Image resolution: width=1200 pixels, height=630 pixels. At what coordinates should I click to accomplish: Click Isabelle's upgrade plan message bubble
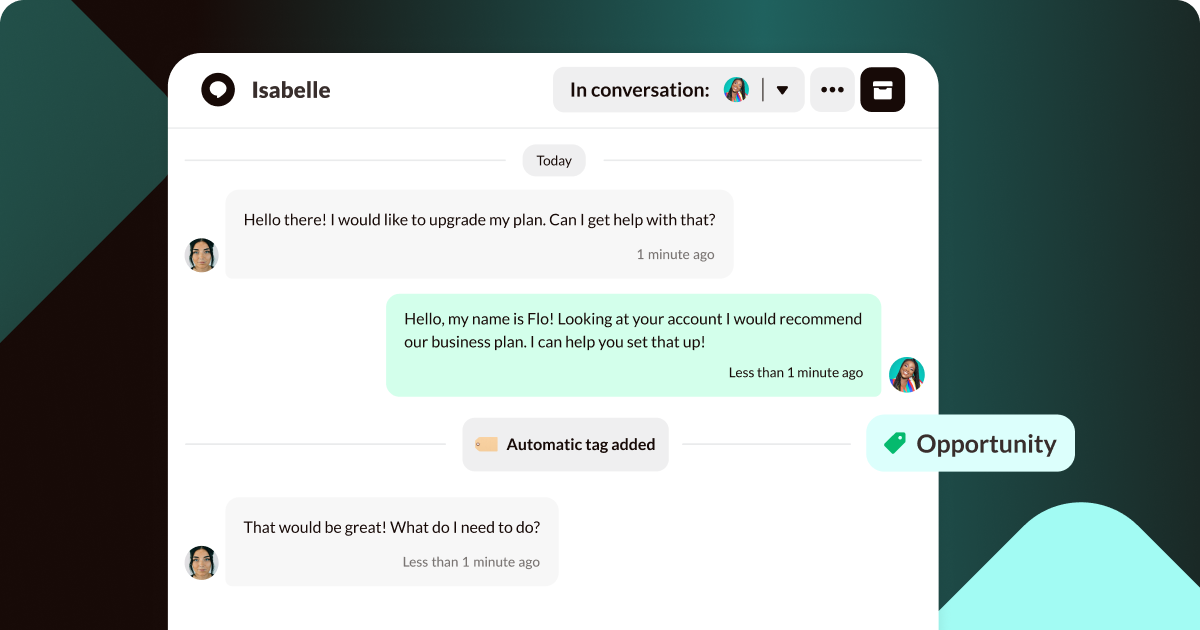(x=478, y=219)
